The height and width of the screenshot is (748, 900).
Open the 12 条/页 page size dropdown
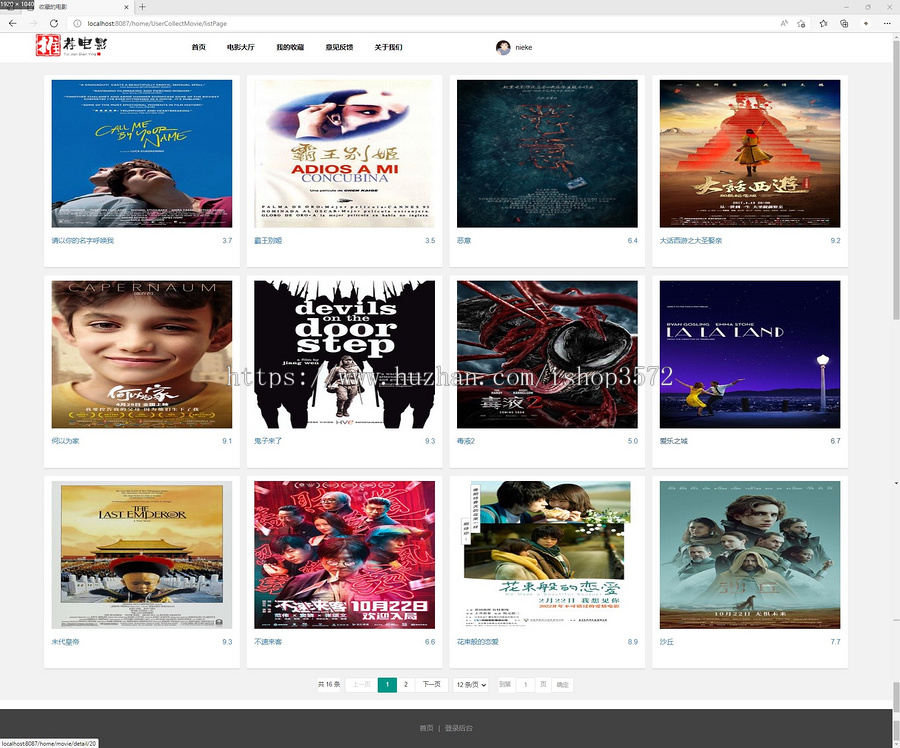click(471, 684)
